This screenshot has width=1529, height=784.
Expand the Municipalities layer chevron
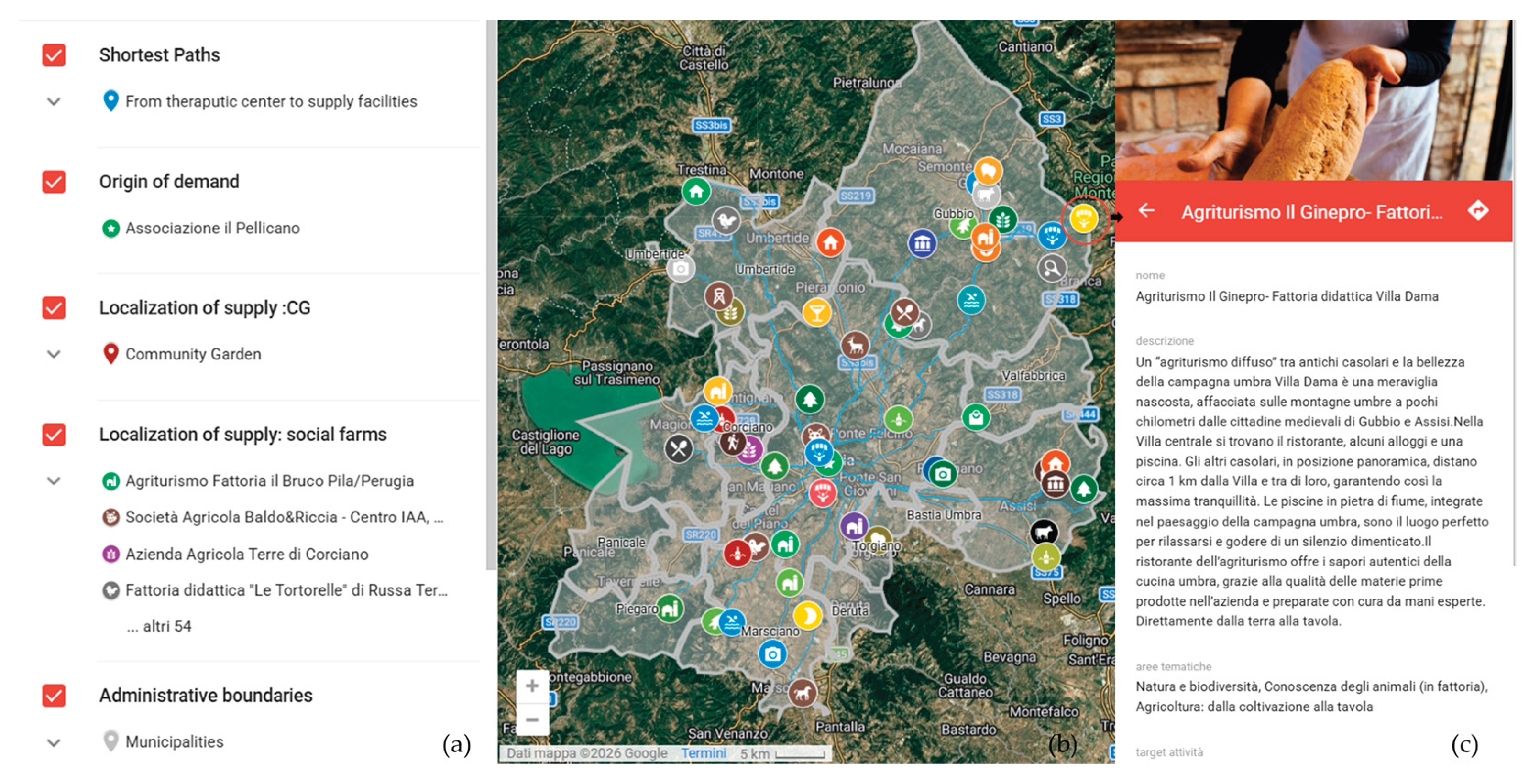tap(54, 742)
